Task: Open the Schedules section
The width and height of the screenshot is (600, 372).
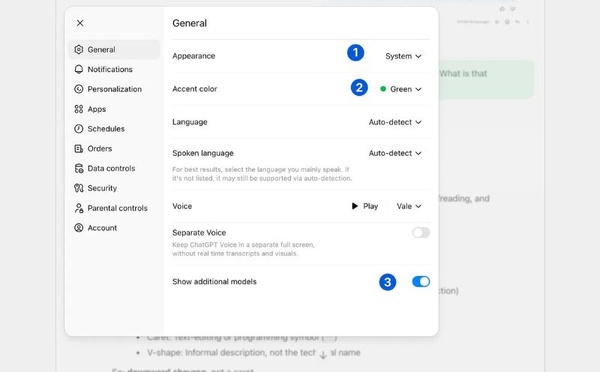Action: pos(114,129)
